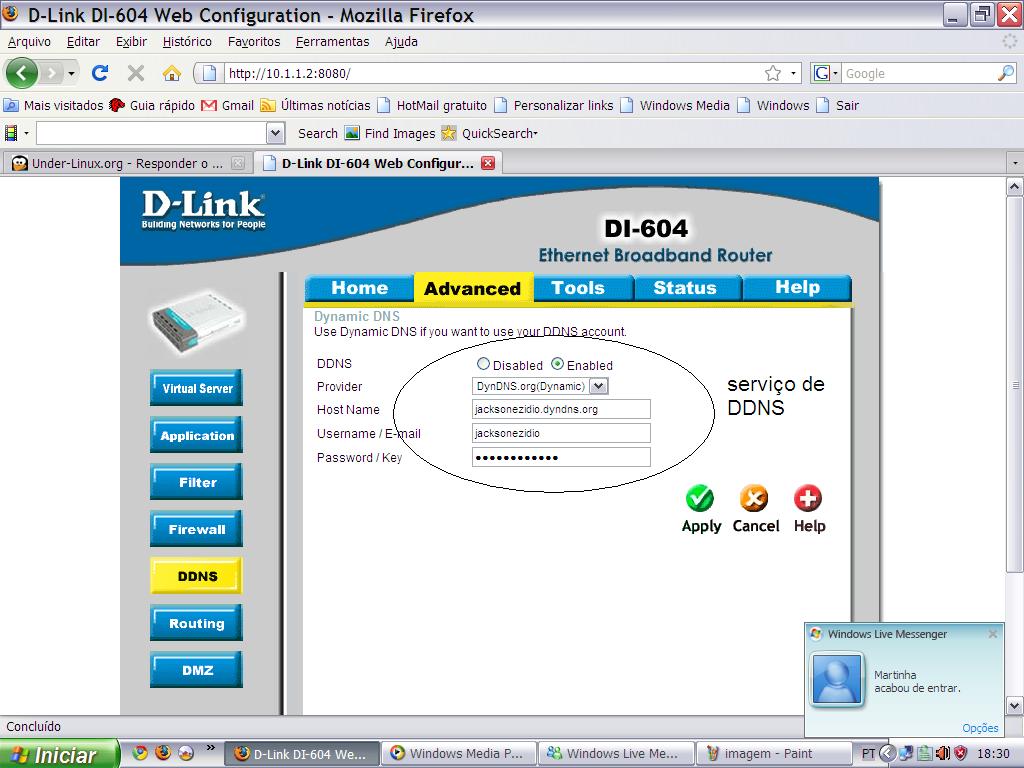Open the Histórico menu

(187, 42)
